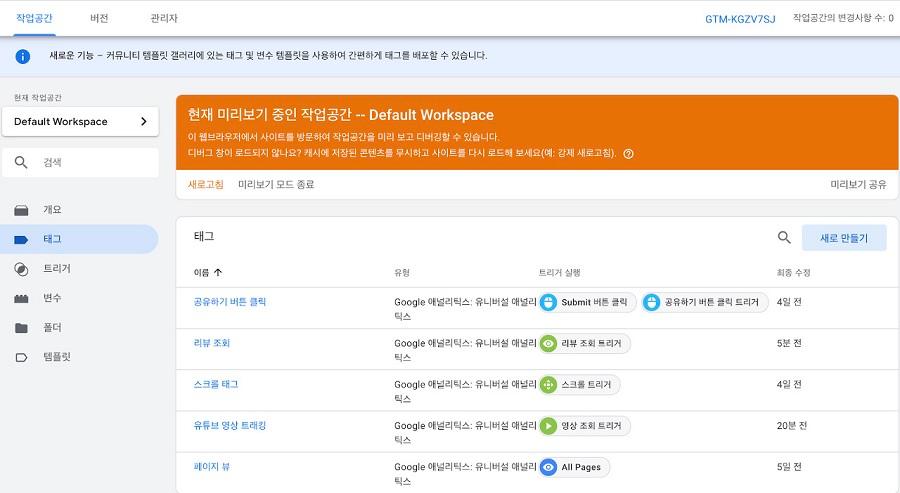Select the 트리거 triggers icon in sidebar
This screenshot has height=493, width=900.
(x=21, y=269)
